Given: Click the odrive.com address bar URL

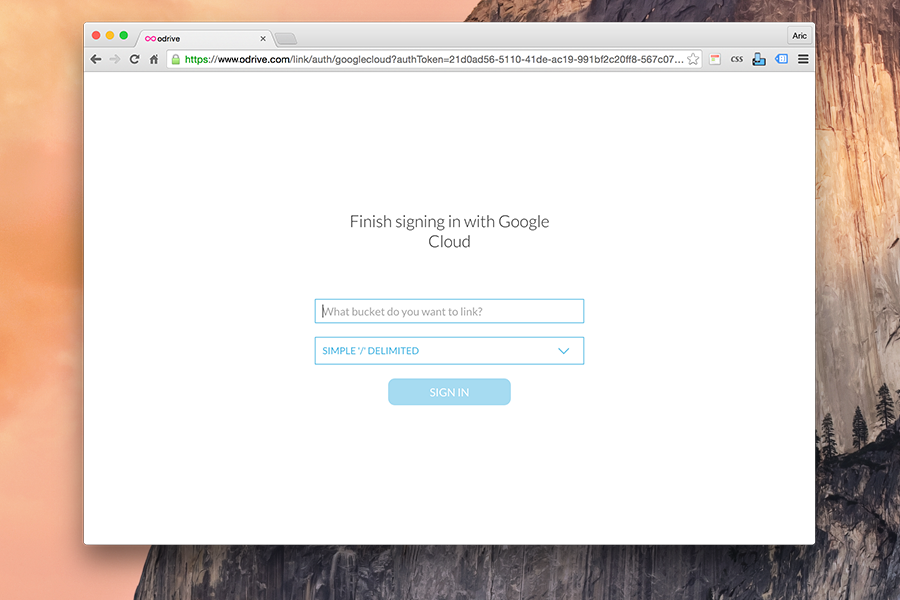Looking at the screenshot, I should click(433, 59).
